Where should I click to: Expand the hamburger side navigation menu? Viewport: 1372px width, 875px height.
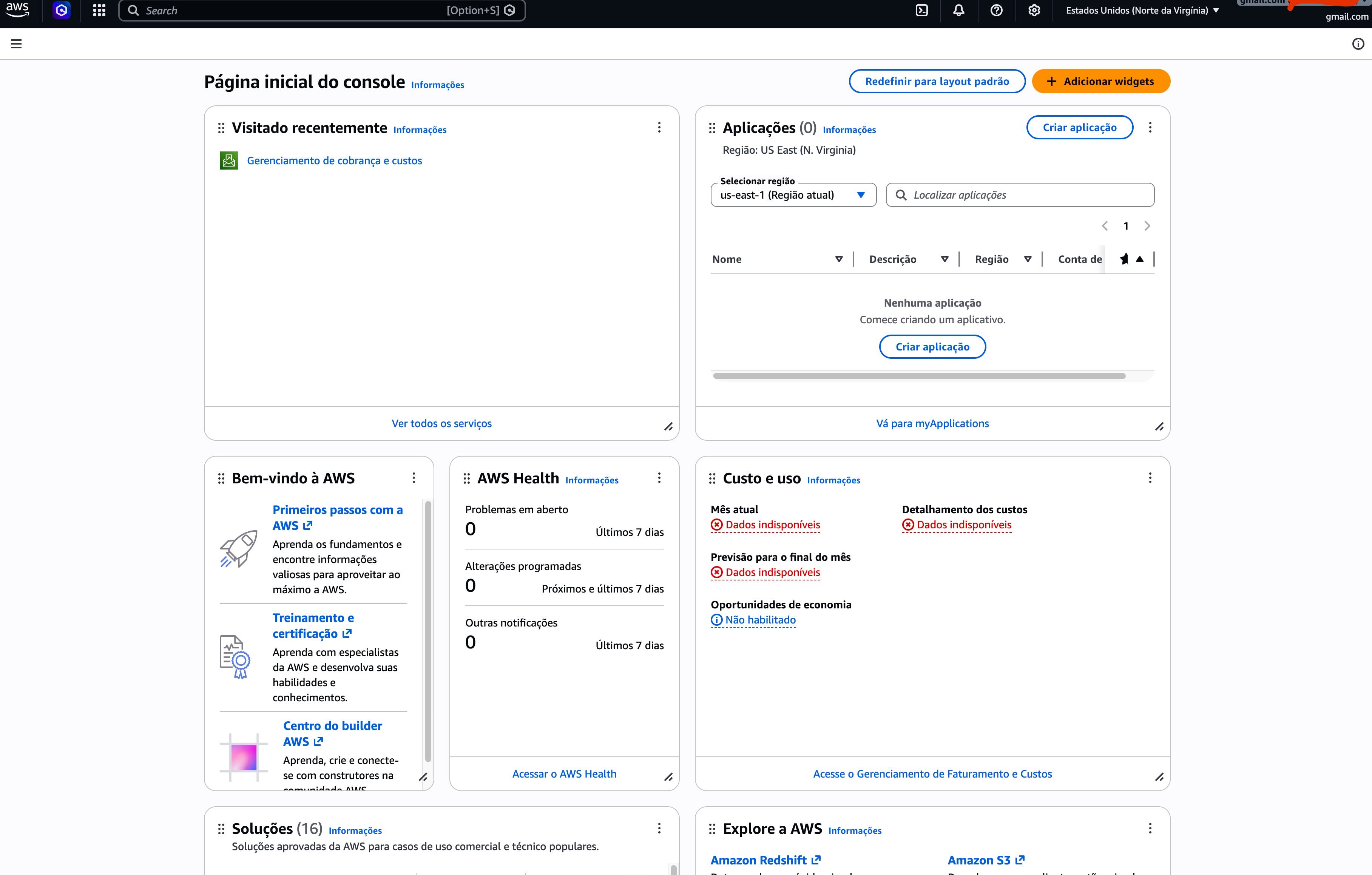tap(16, 44)
